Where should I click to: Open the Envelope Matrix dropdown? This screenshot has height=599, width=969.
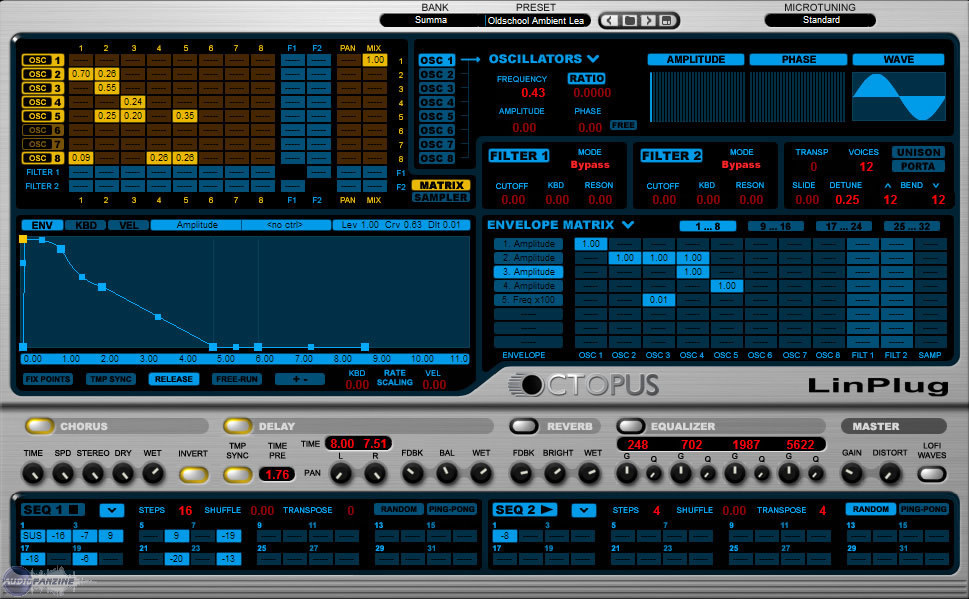[628, 225]
